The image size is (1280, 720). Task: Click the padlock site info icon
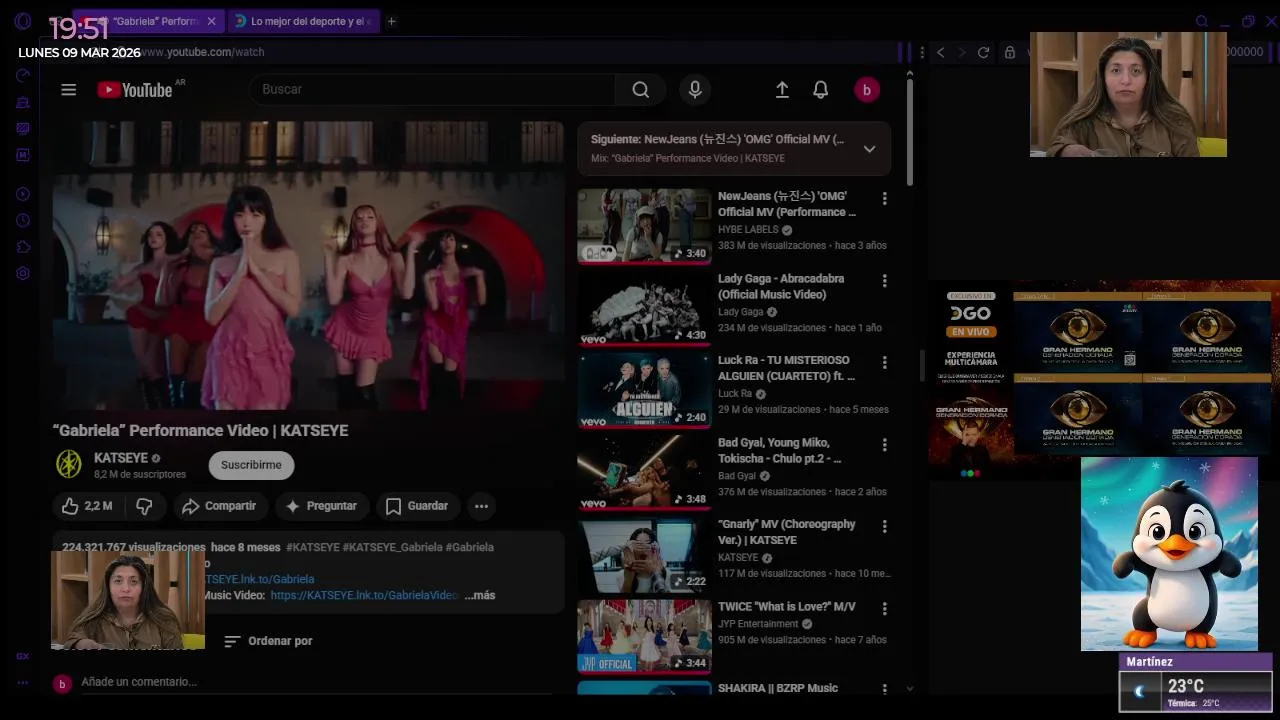tap(1010, 52)
